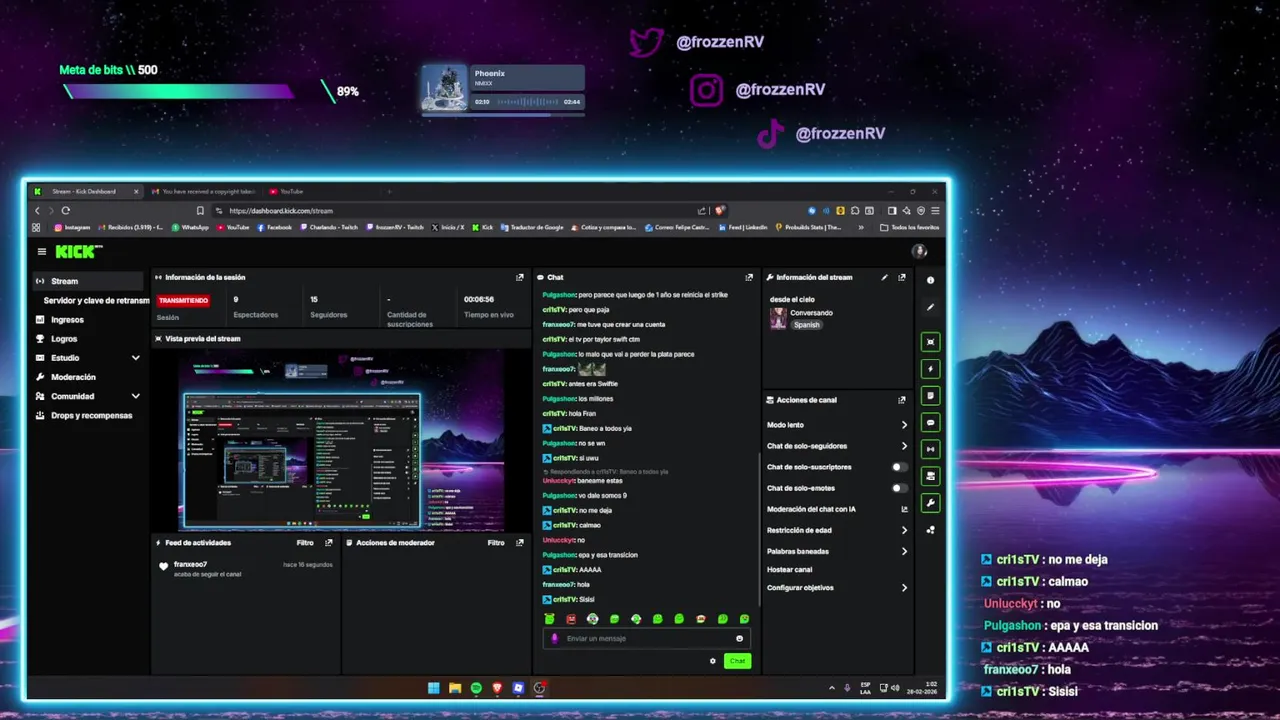1280x720 pixels.
Task: Click the first green emote in chat bar
Action: (549, 619)
